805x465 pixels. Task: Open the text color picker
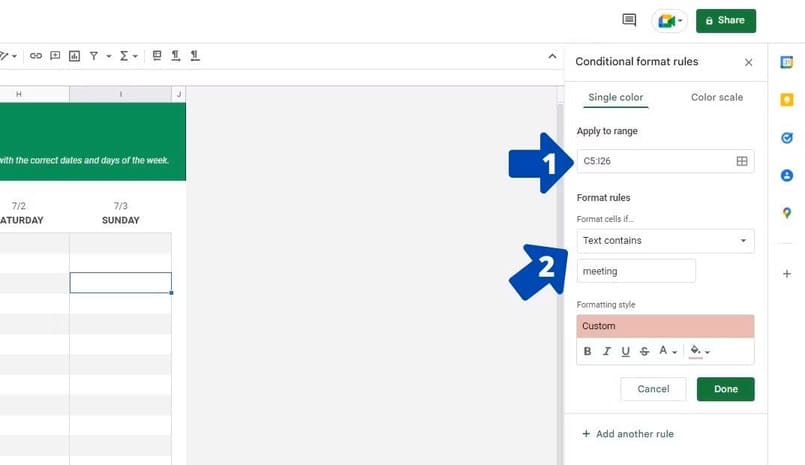point(667,352)
